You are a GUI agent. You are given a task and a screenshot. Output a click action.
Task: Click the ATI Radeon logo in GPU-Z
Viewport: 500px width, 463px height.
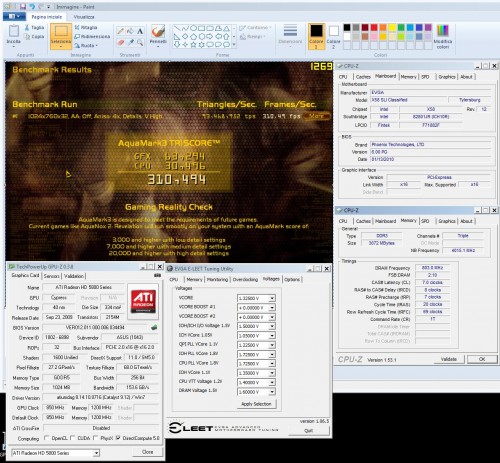[x=143, y=301]
